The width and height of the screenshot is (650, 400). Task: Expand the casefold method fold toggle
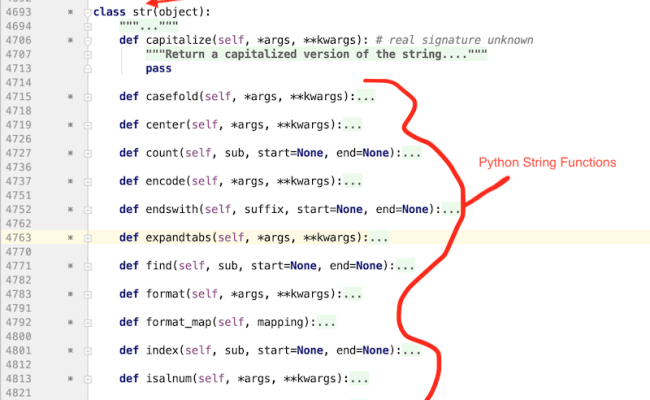pos(87,97)
